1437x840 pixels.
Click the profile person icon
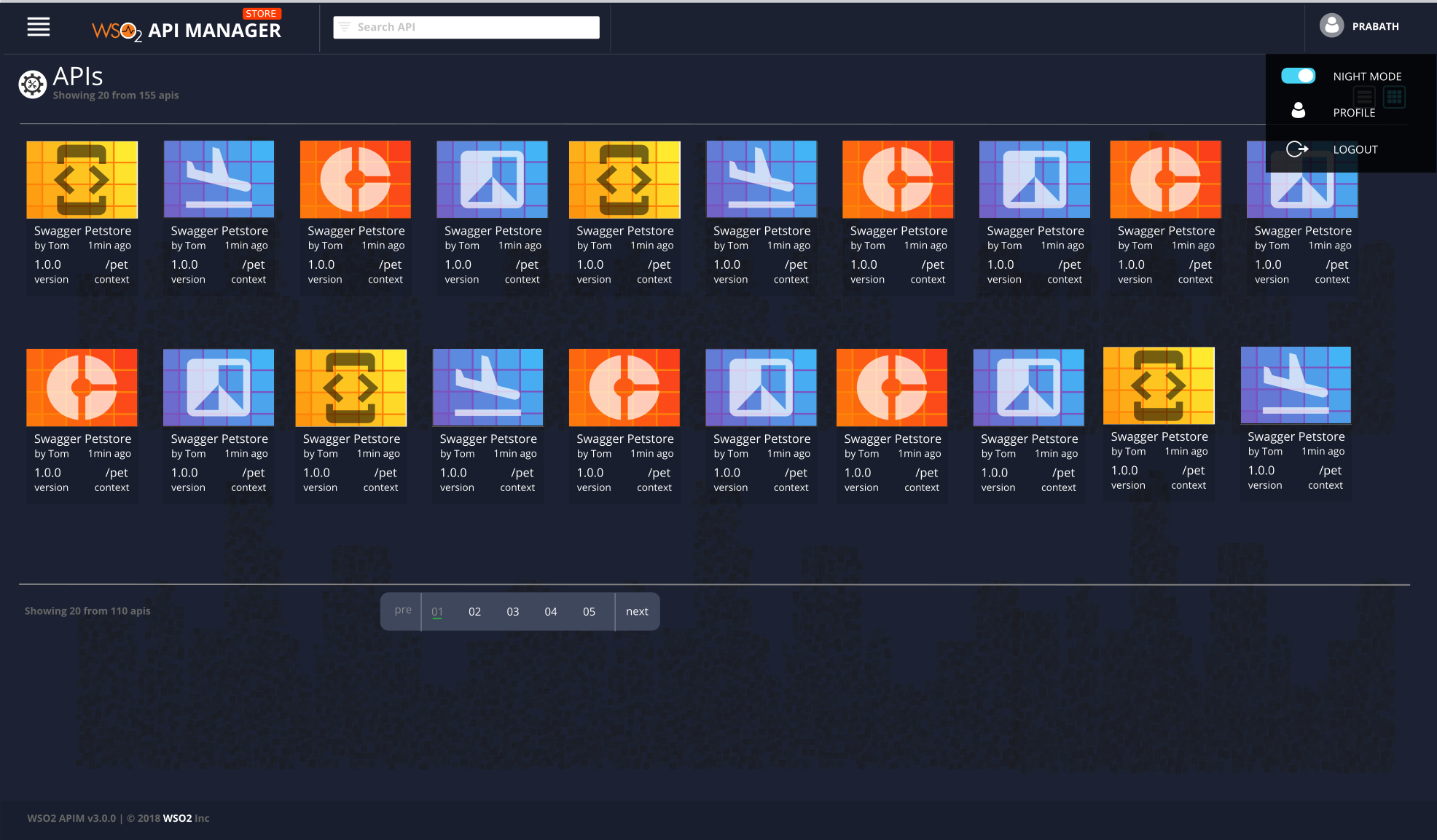pyautogui.click(x=1298, y=111)
